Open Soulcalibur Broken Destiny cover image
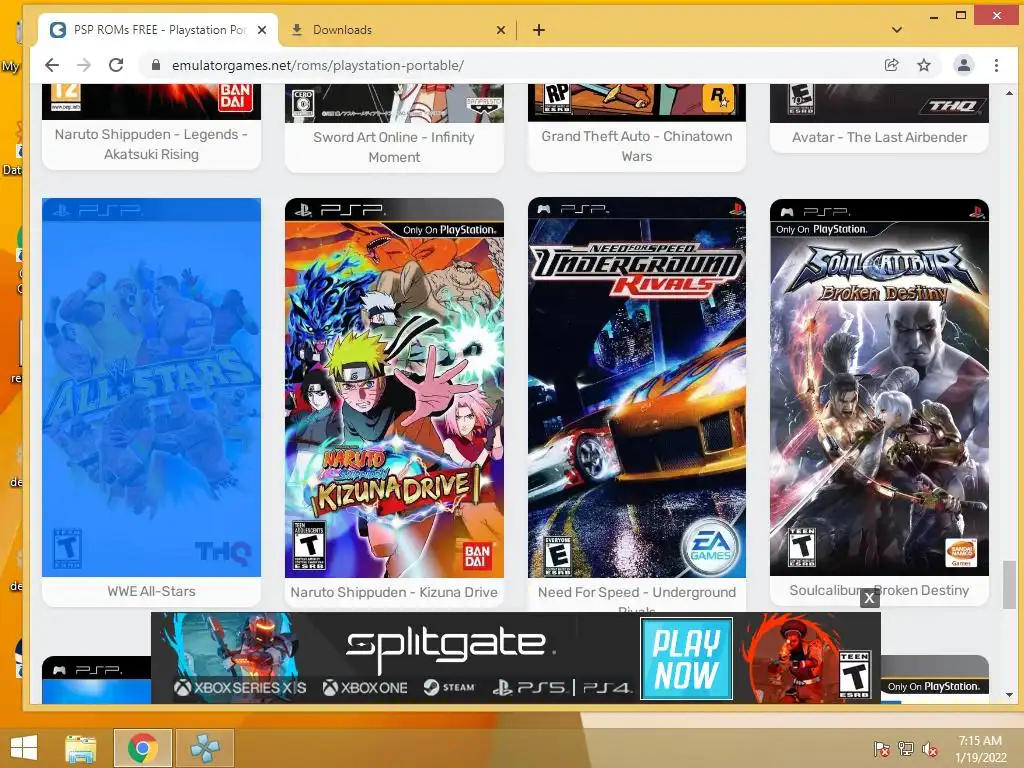The image size is (1024, 768). click(x=879, y=387)
